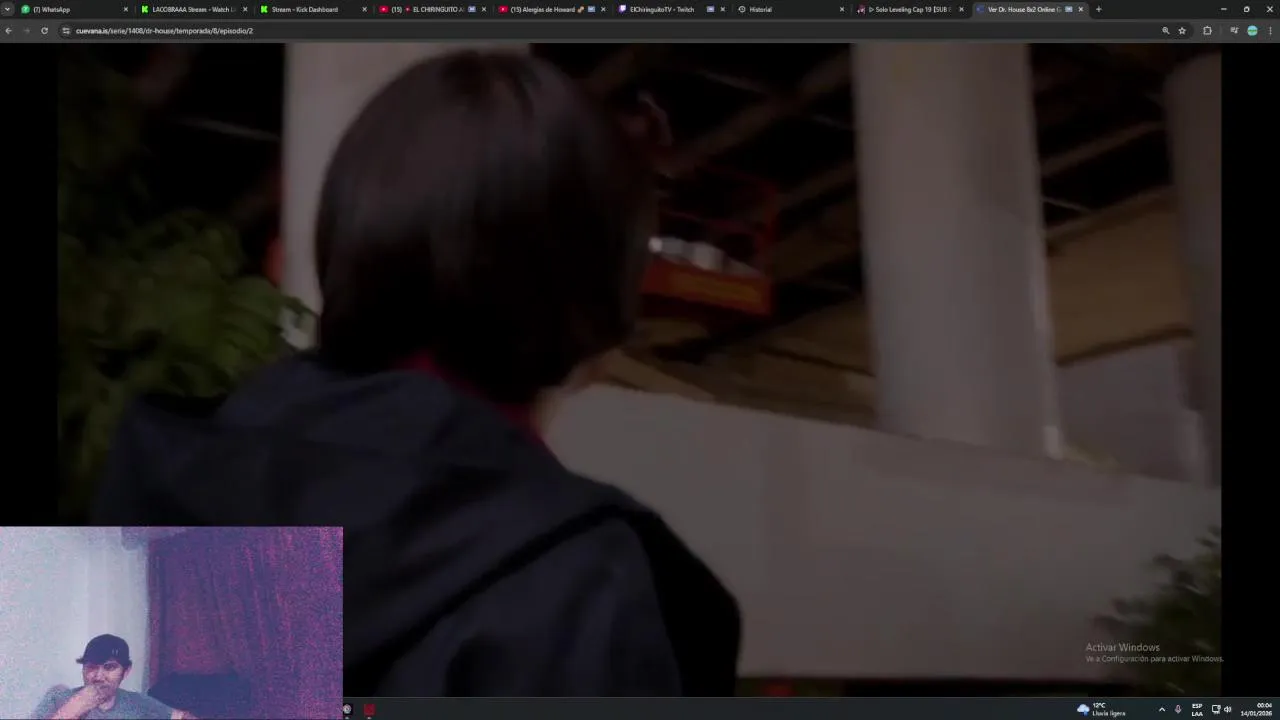Open the media control icon in toolbar
This screenshot has width=1280, height=720.
1234,30
